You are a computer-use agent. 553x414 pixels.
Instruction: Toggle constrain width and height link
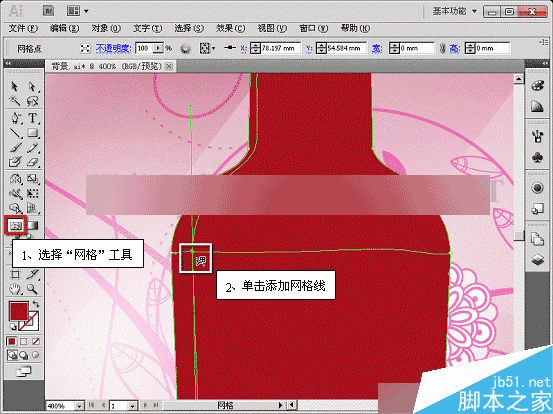pyautogui.click(x=442, y=48)
